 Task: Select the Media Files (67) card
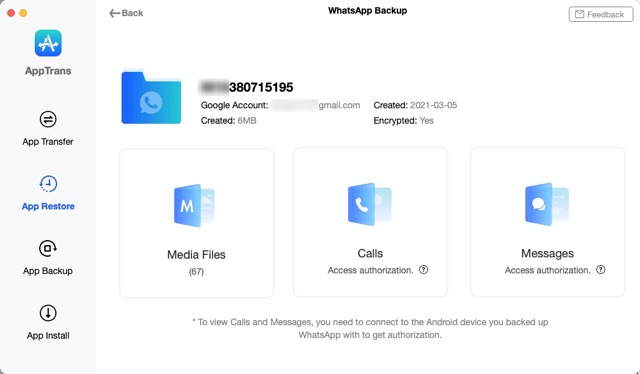tap(196, 223)
